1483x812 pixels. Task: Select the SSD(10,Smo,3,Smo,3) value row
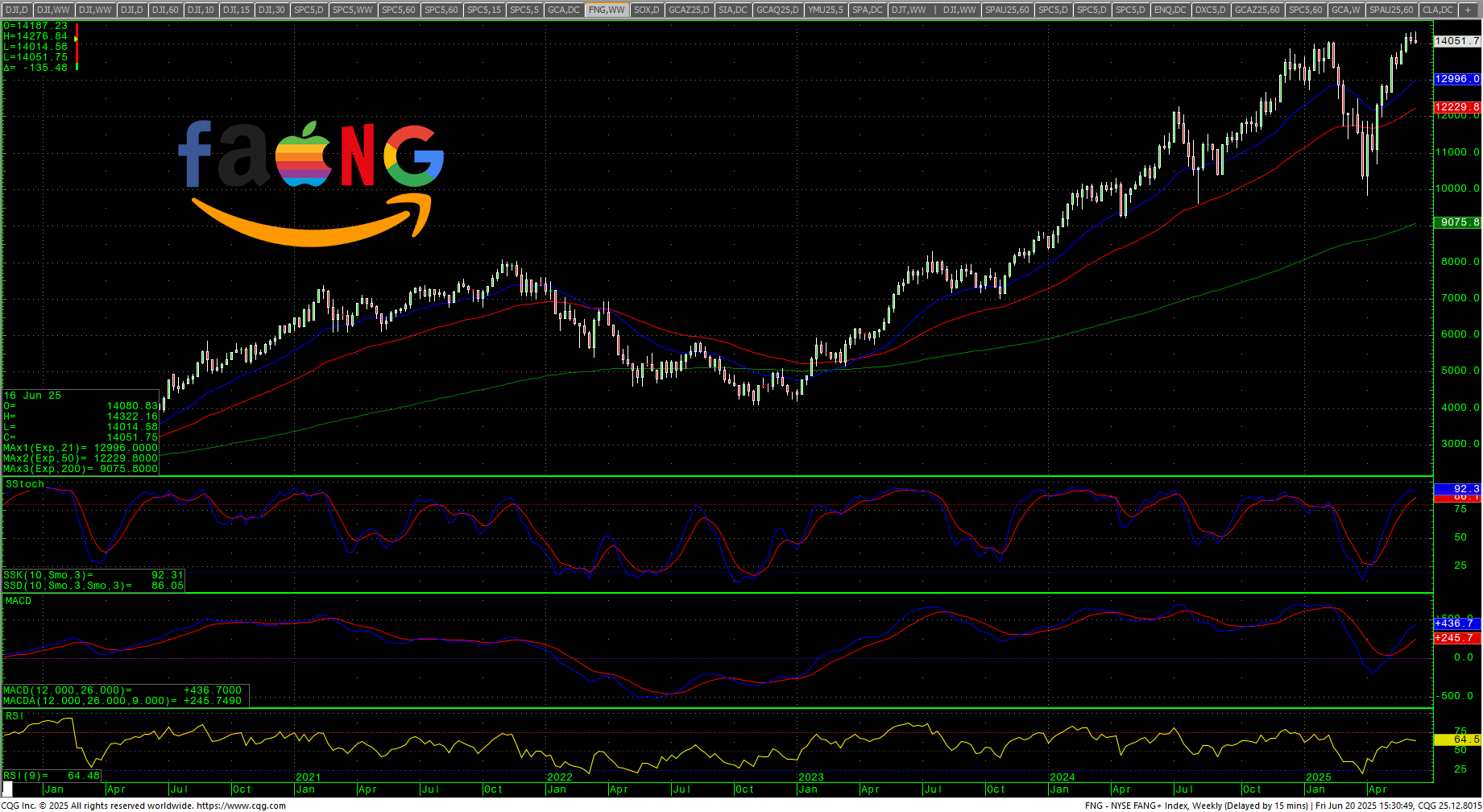pos(93,586)
